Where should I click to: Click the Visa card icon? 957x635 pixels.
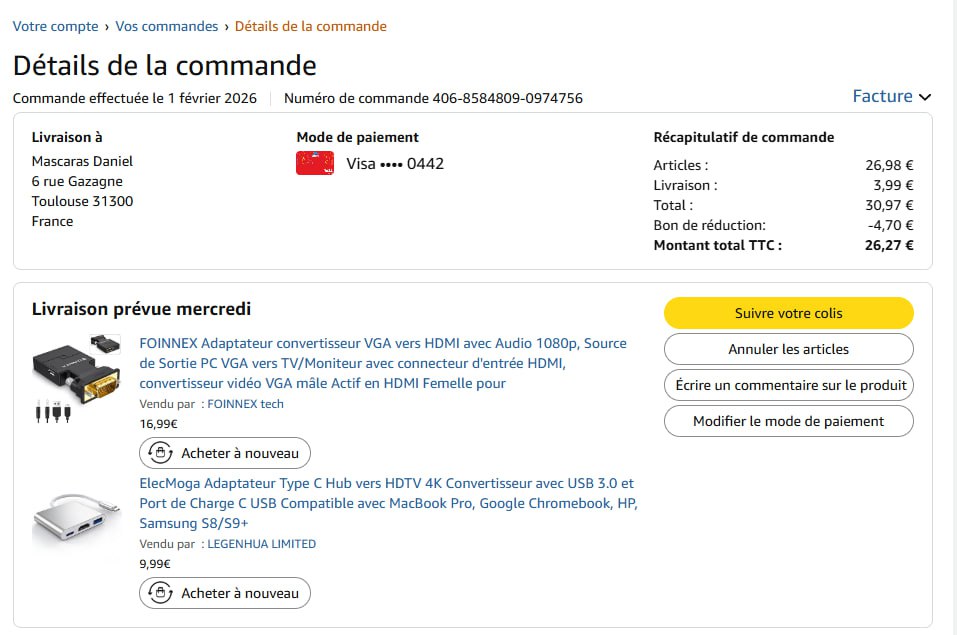[x=314, y=163]
